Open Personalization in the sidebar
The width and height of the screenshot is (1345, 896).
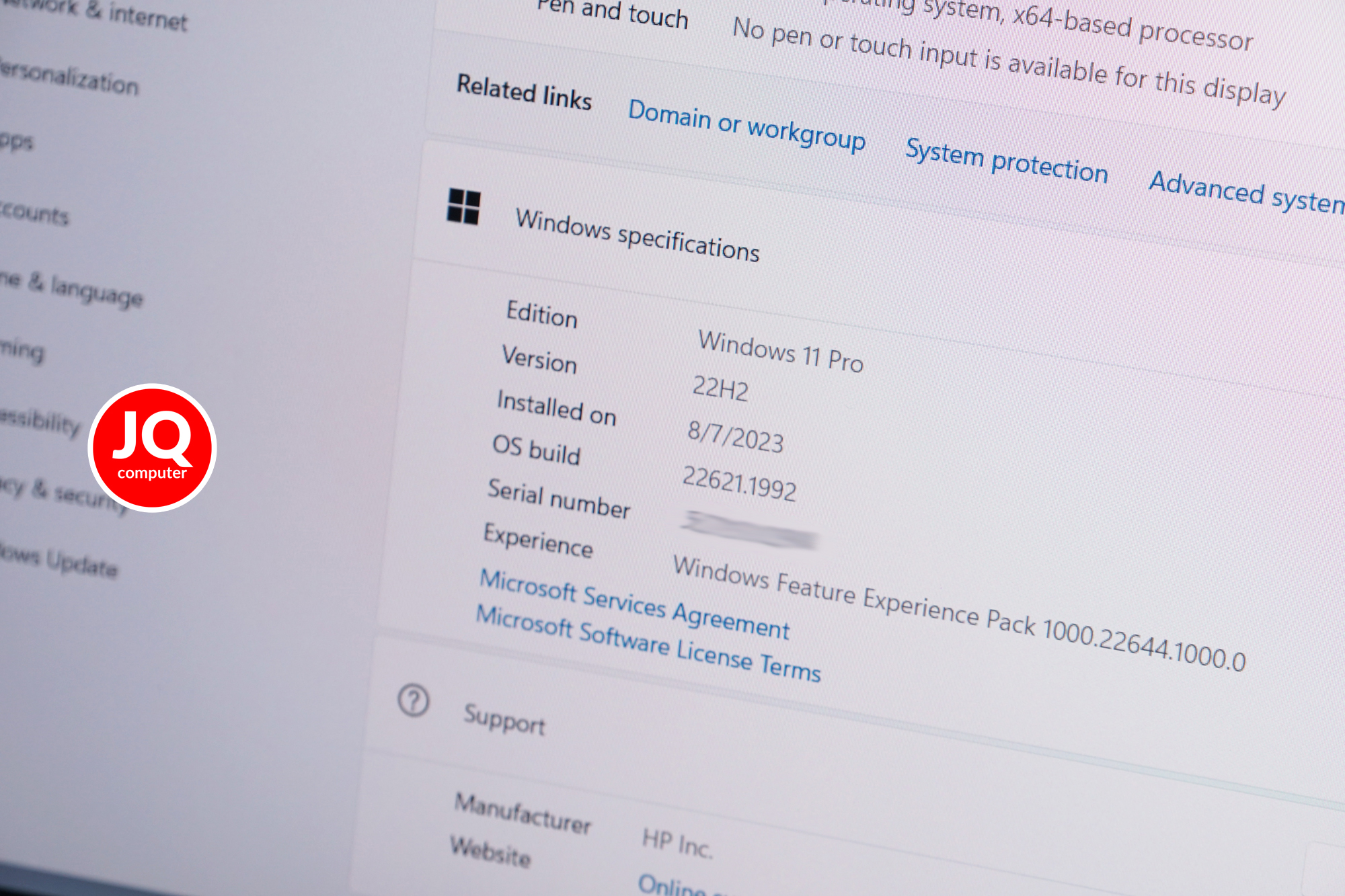pyautogui.click(x=69, y=78)
